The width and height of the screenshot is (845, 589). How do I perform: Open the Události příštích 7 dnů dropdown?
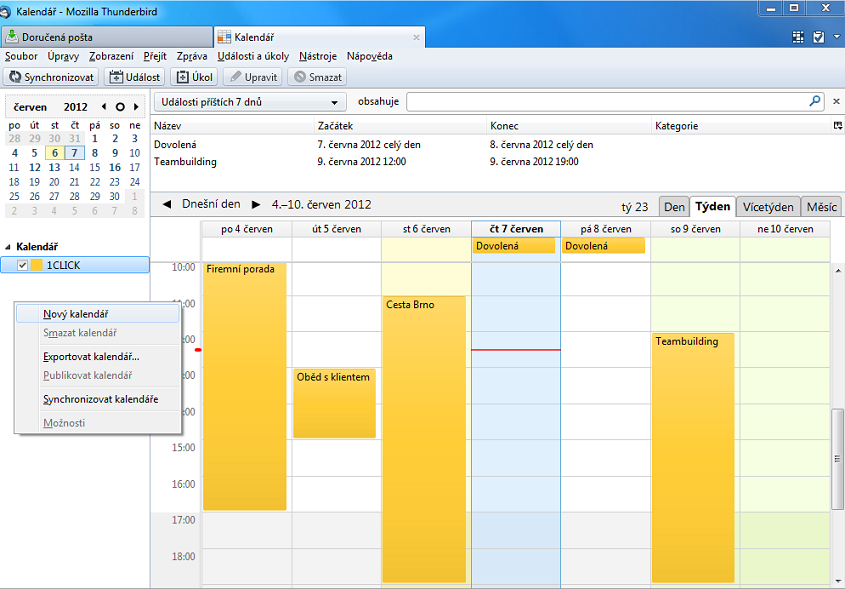click(250, 102)
